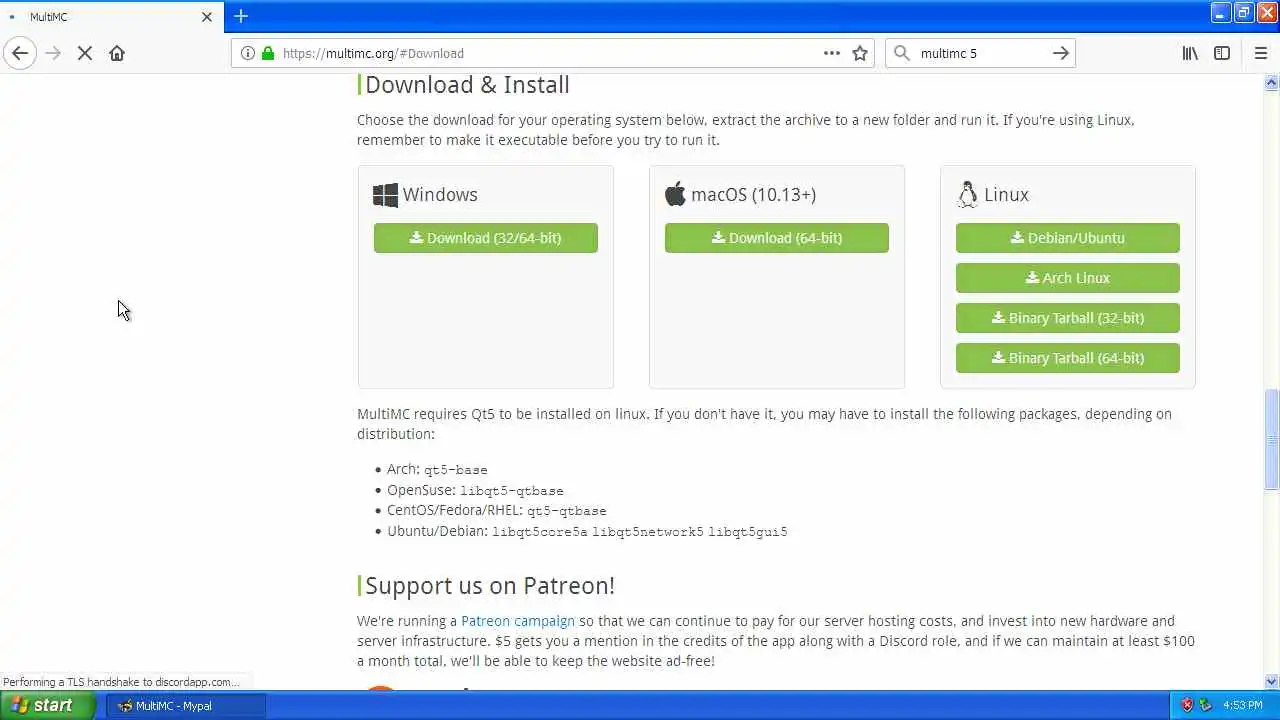1280x720 pixels.
Task: Minimize the browser window
Action: click(1221, 13)
